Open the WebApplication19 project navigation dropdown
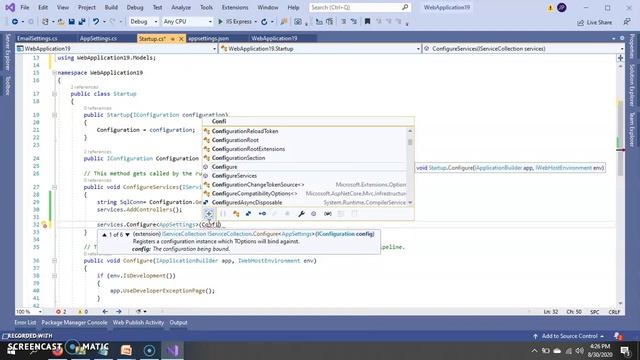Screen dimensions: 640x360 [116, 49]
